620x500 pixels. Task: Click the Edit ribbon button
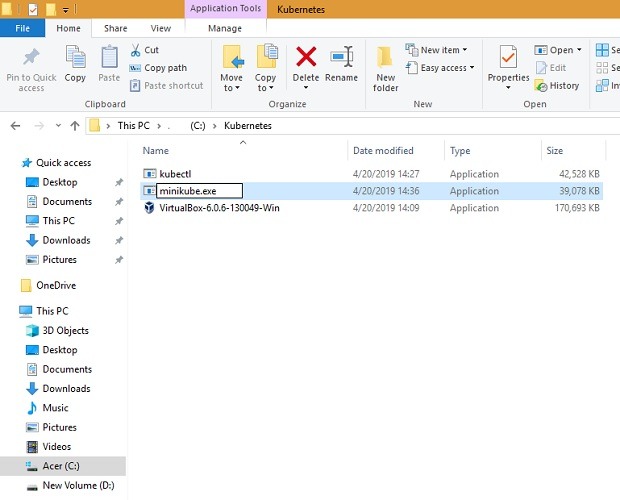[551, 68]
